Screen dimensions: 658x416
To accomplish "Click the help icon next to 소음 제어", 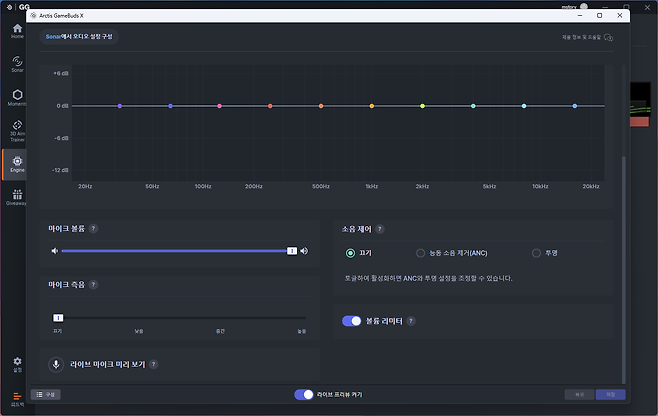I will 379,229.
